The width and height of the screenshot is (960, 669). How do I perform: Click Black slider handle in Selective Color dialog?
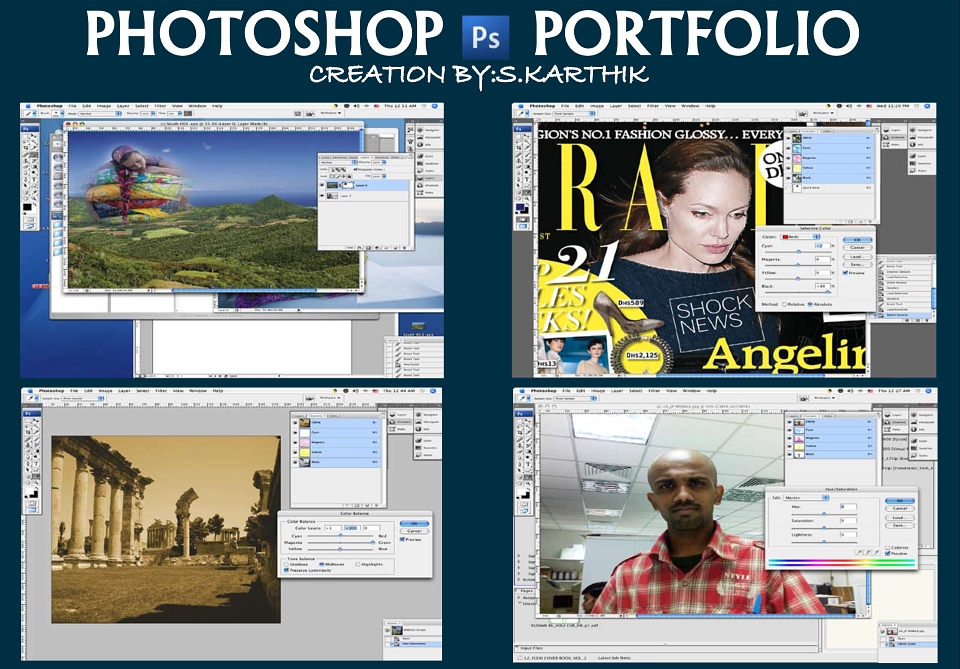pos(828,292)
